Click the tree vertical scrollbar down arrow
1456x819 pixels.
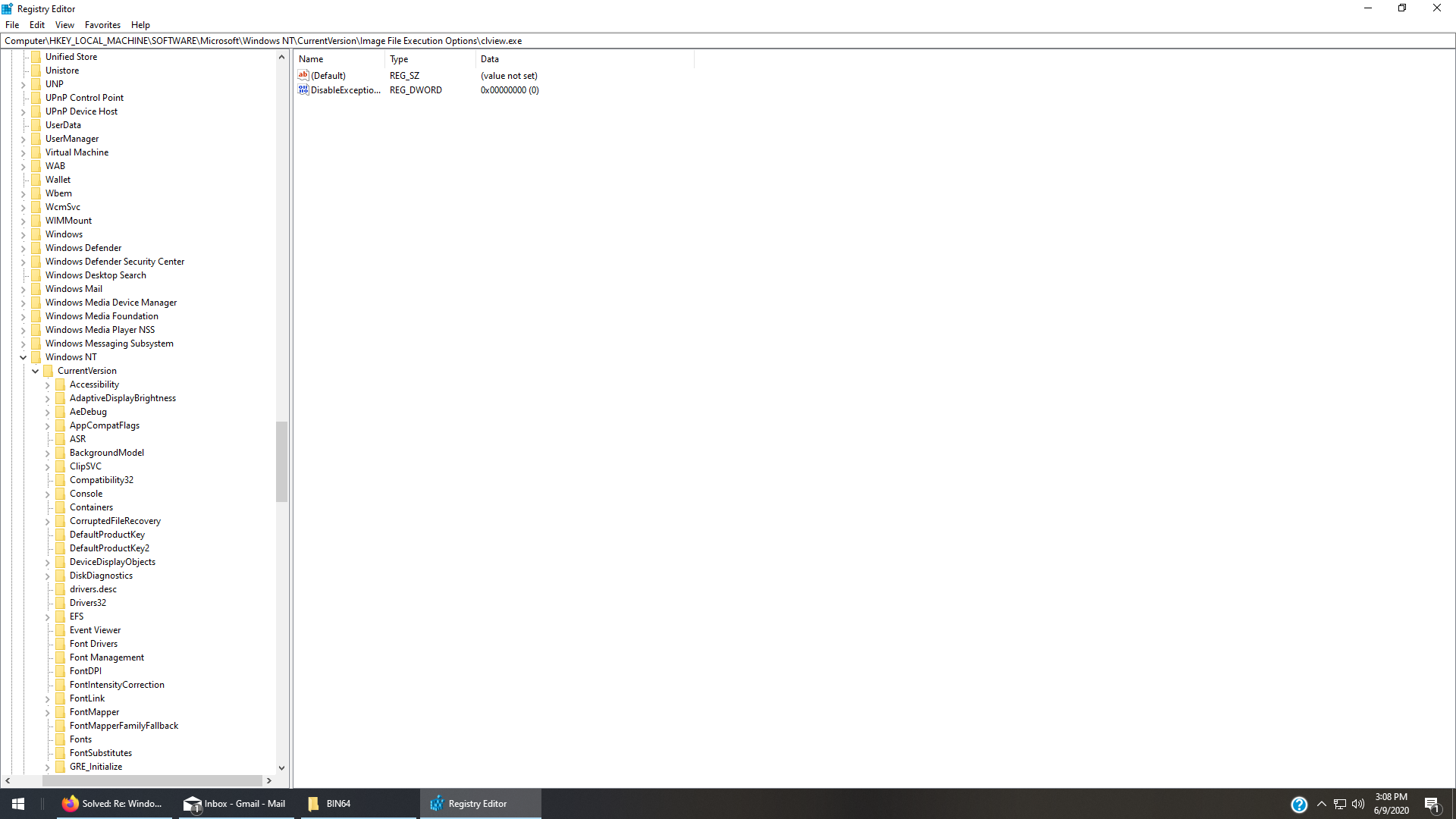pos(281,767)
